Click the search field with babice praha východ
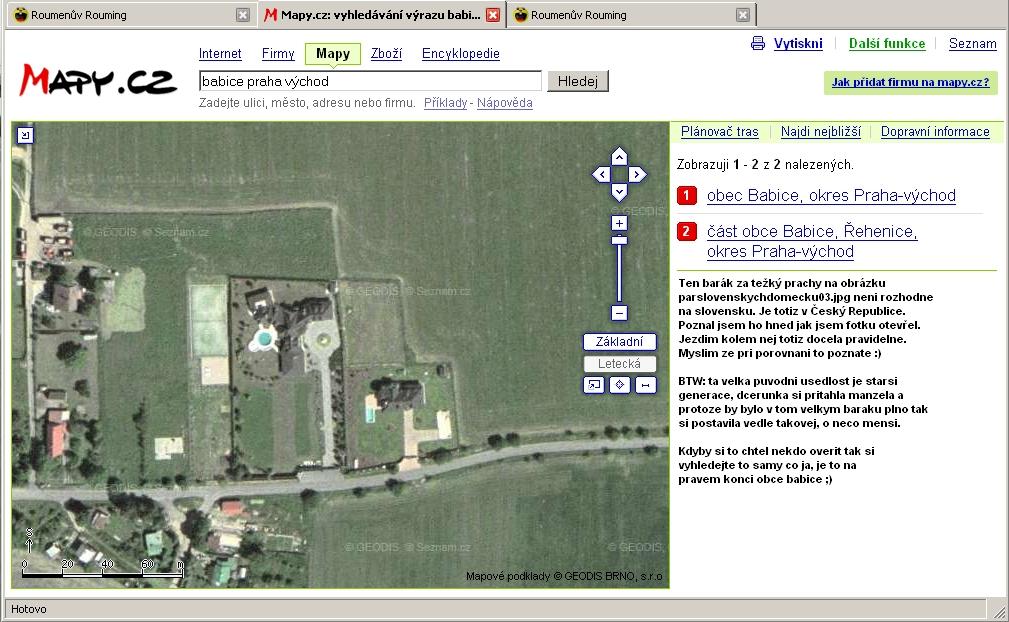 pos(370,81)
